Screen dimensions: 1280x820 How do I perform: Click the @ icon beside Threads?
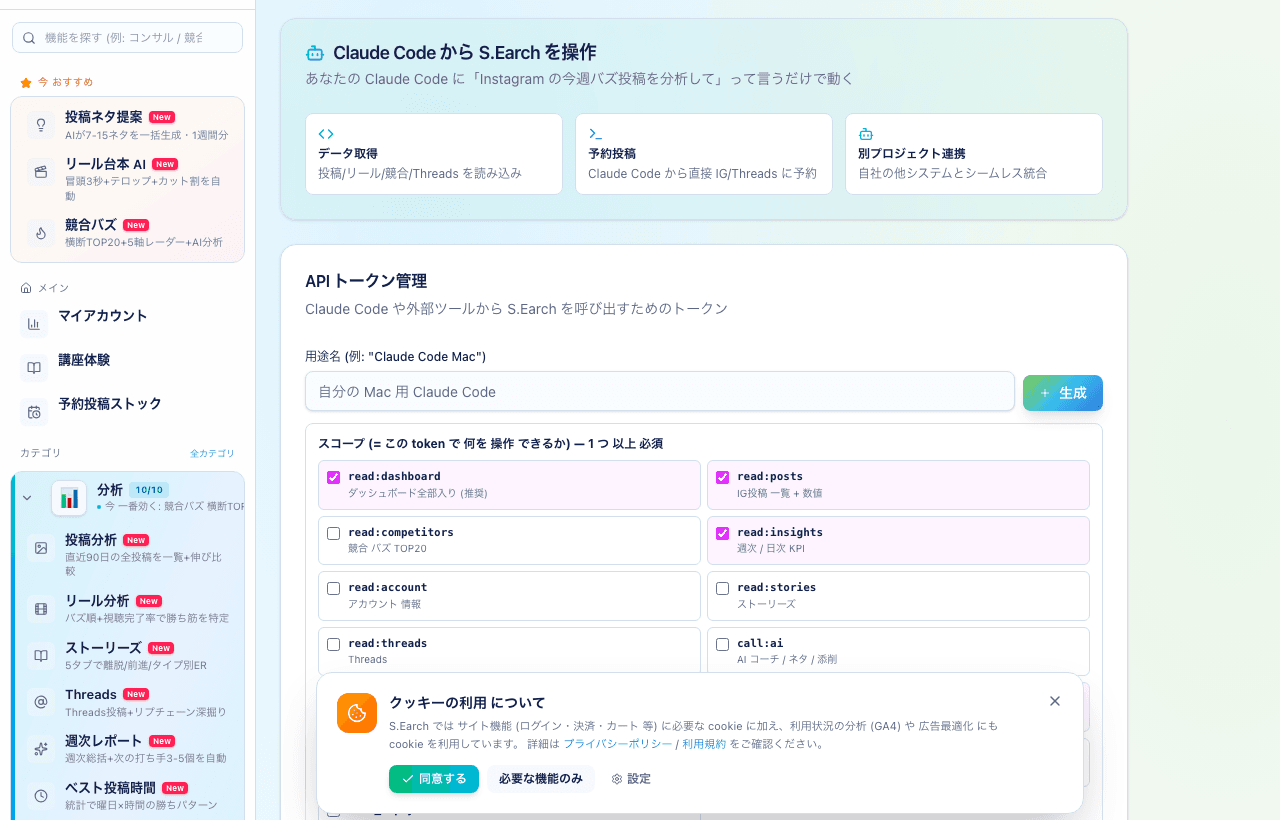(41, 702)
